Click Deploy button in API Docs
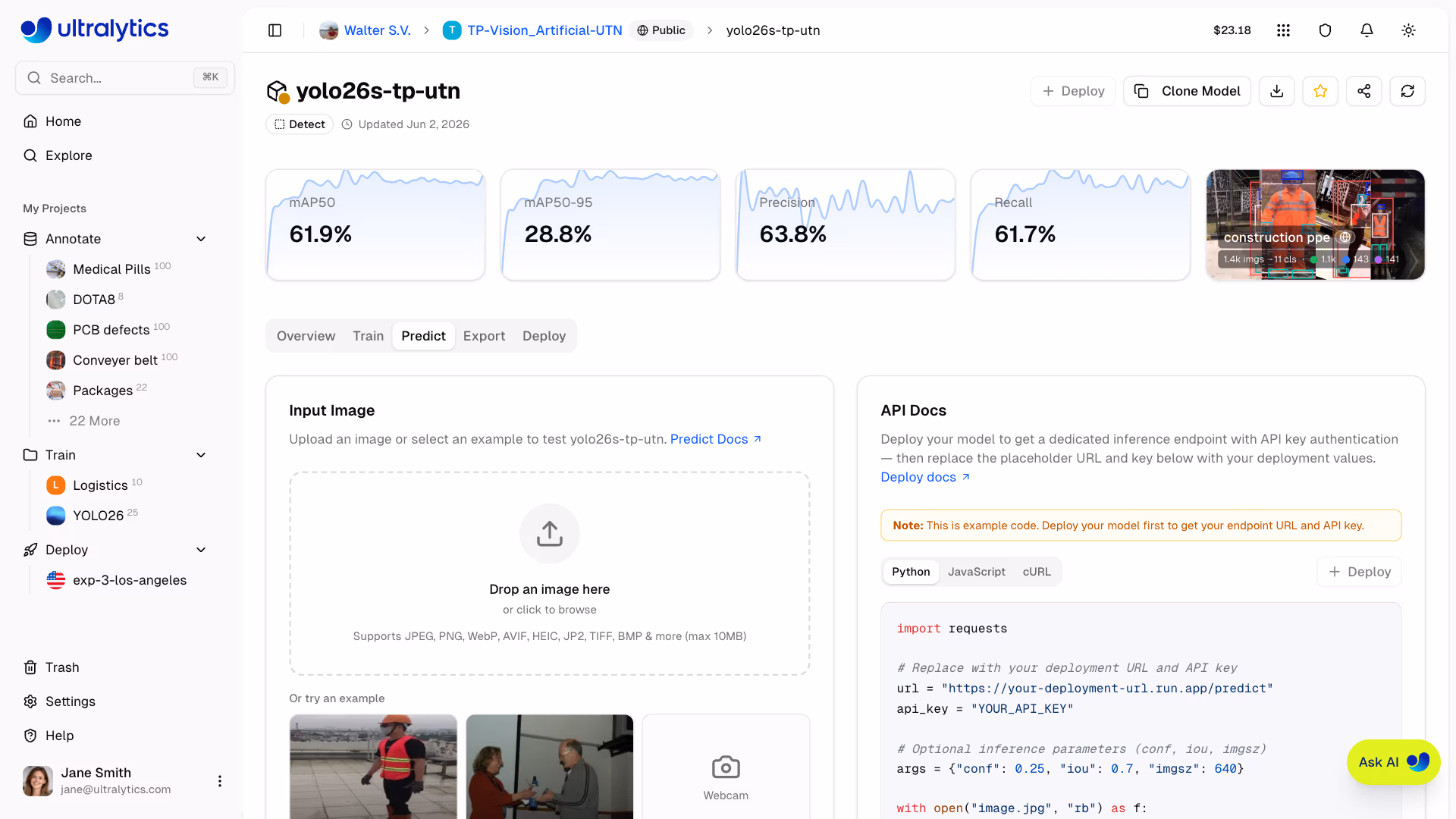Image resolution: width=1456 pixels, height=819 pixels. [x=1359, y=572]
